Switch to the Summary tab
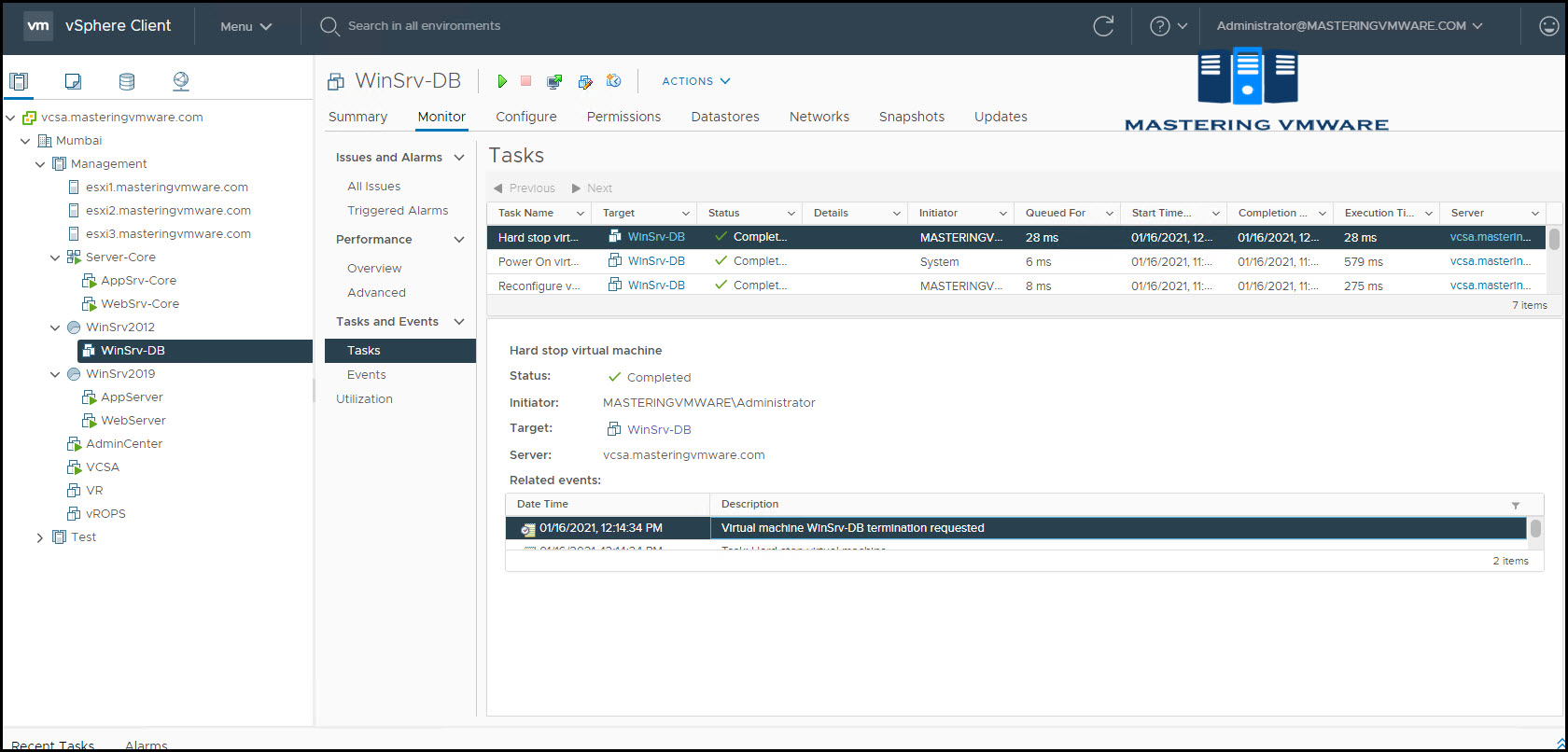Image resolution: width=1568 pixels, height=752 pixels. click(x=357, y=117)
